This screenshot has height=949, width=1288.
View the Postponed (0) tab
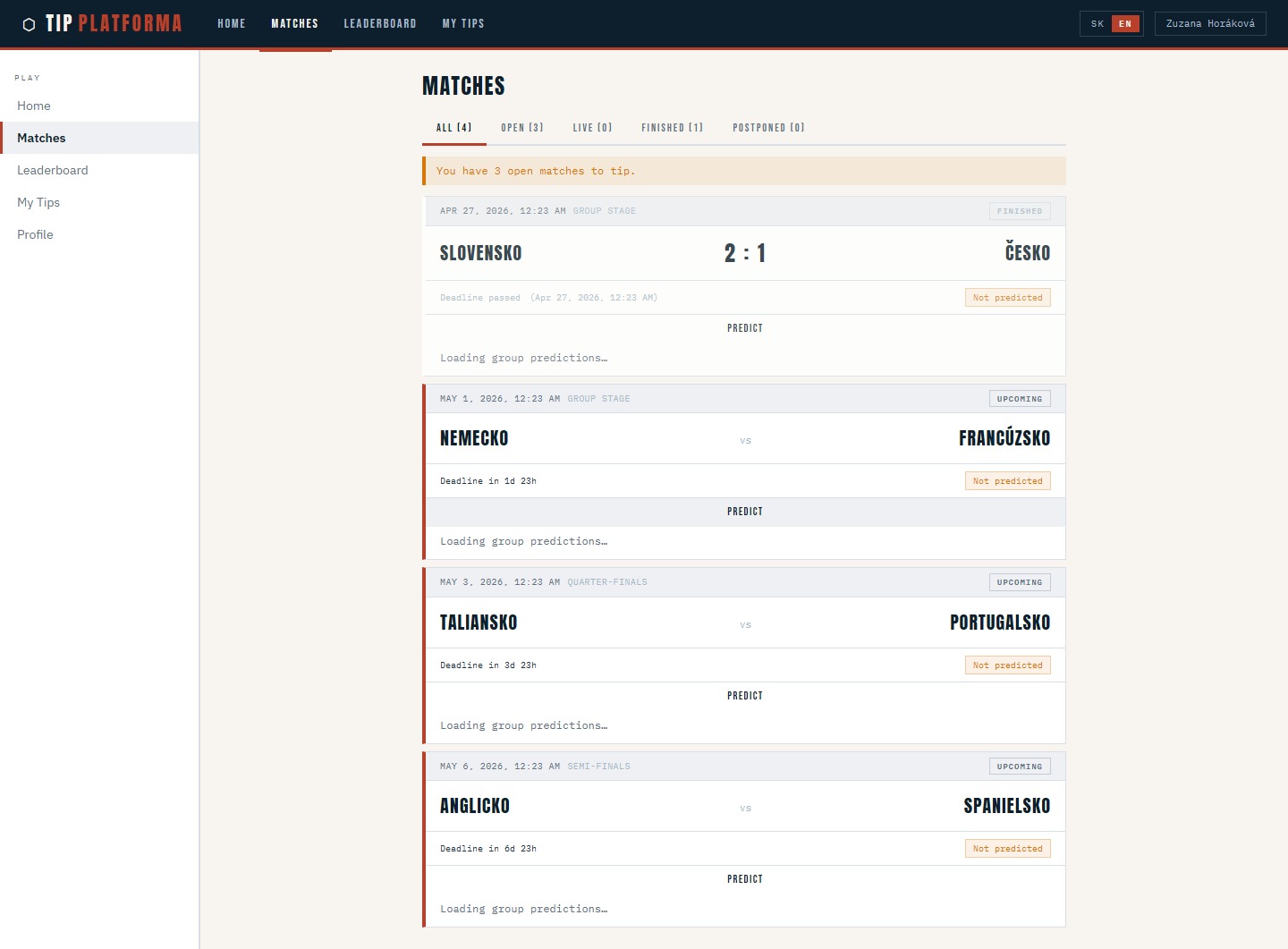click(x=768, y=128)
